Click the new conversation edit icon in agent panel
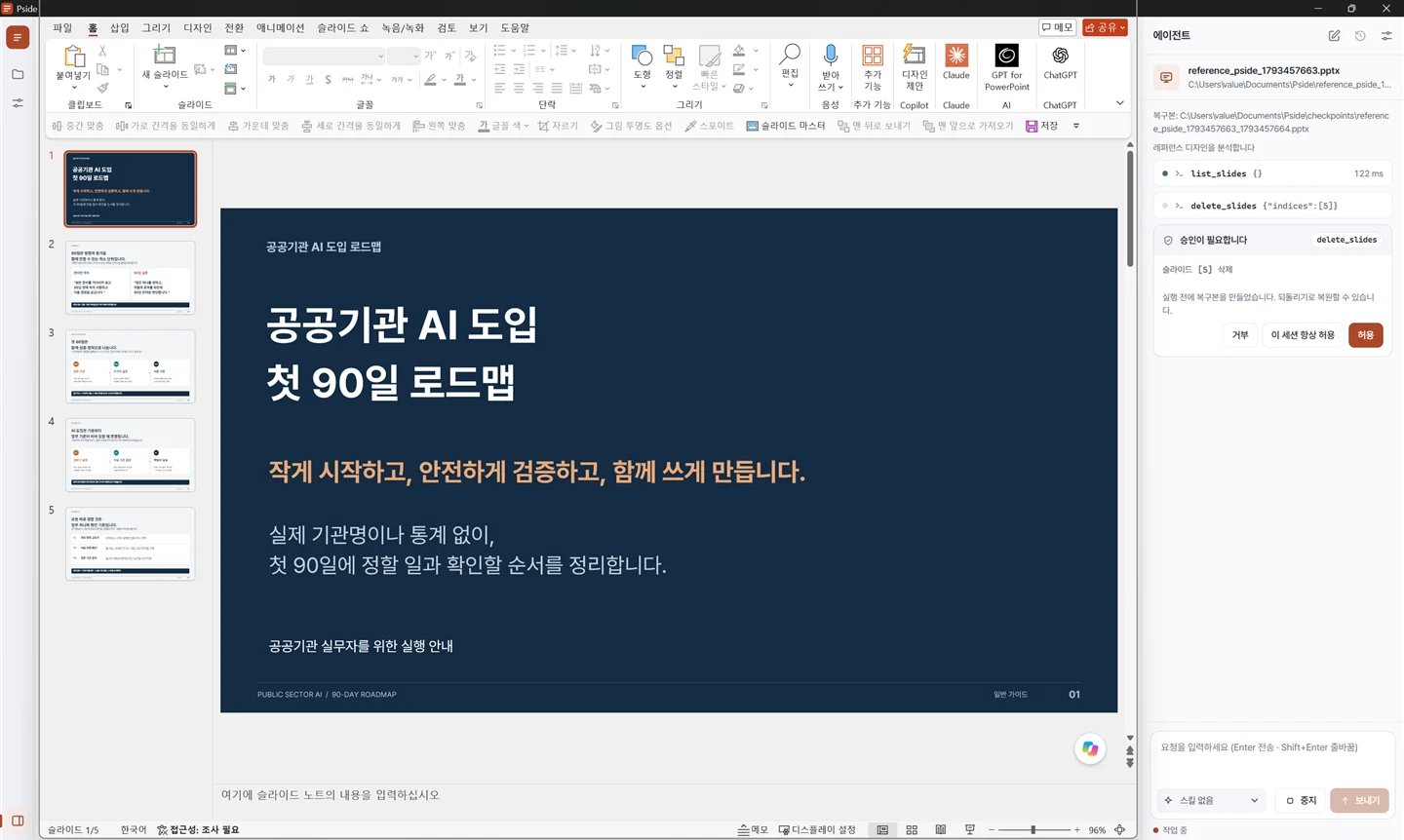1404x840 pixels. click(1334, 35)
